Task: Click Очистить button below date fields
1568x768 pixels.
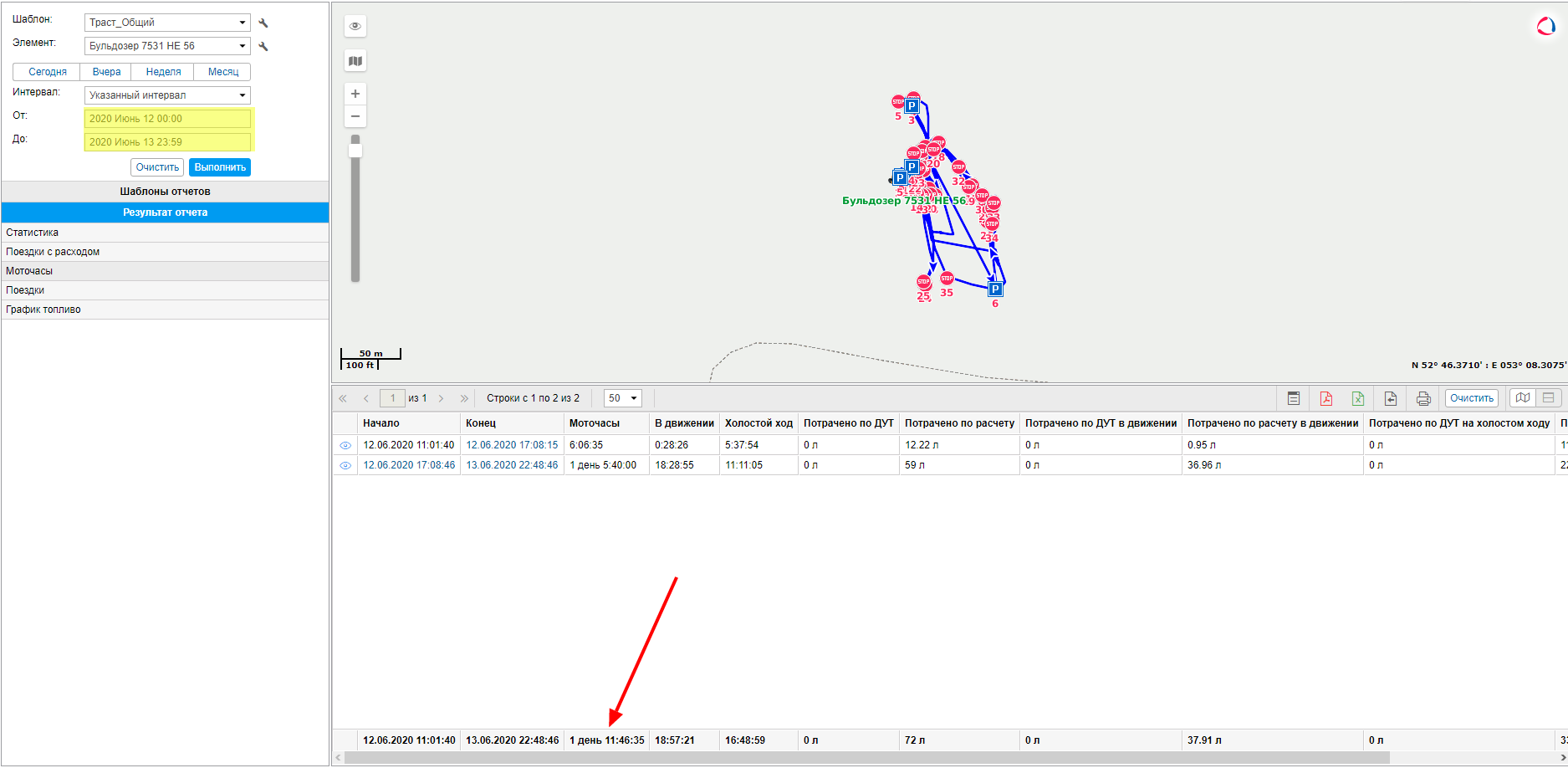Action: point(157,167)
